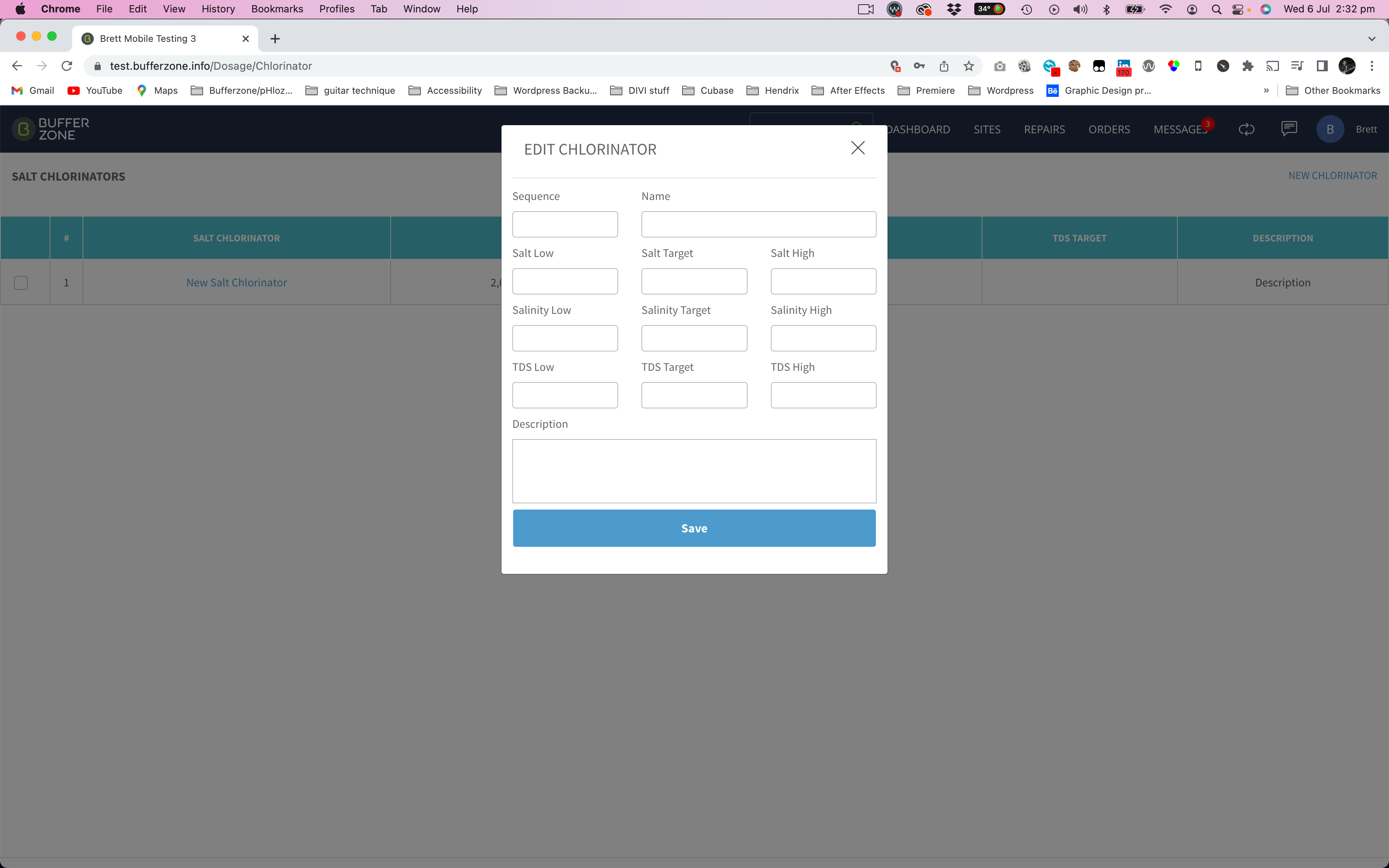
Task: Expand the hidden bookmarks chevron
Action: click(x=1266, y=91)
